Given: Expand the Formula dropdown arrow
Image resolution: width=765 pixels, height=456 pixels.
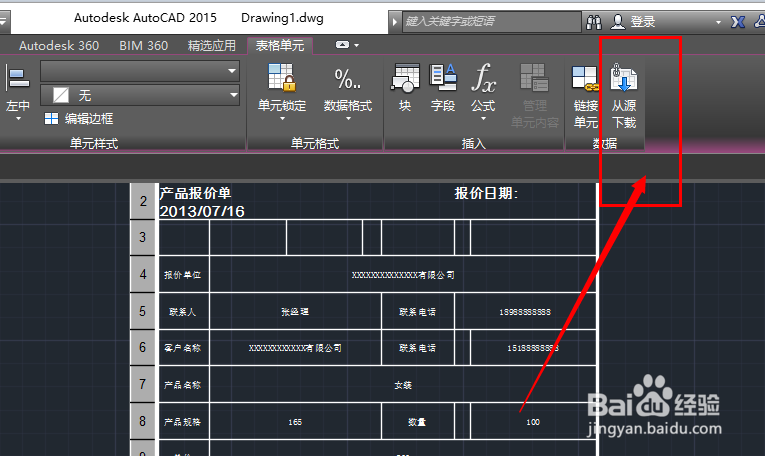Looking at the screenshot, I should coord(483,119).
